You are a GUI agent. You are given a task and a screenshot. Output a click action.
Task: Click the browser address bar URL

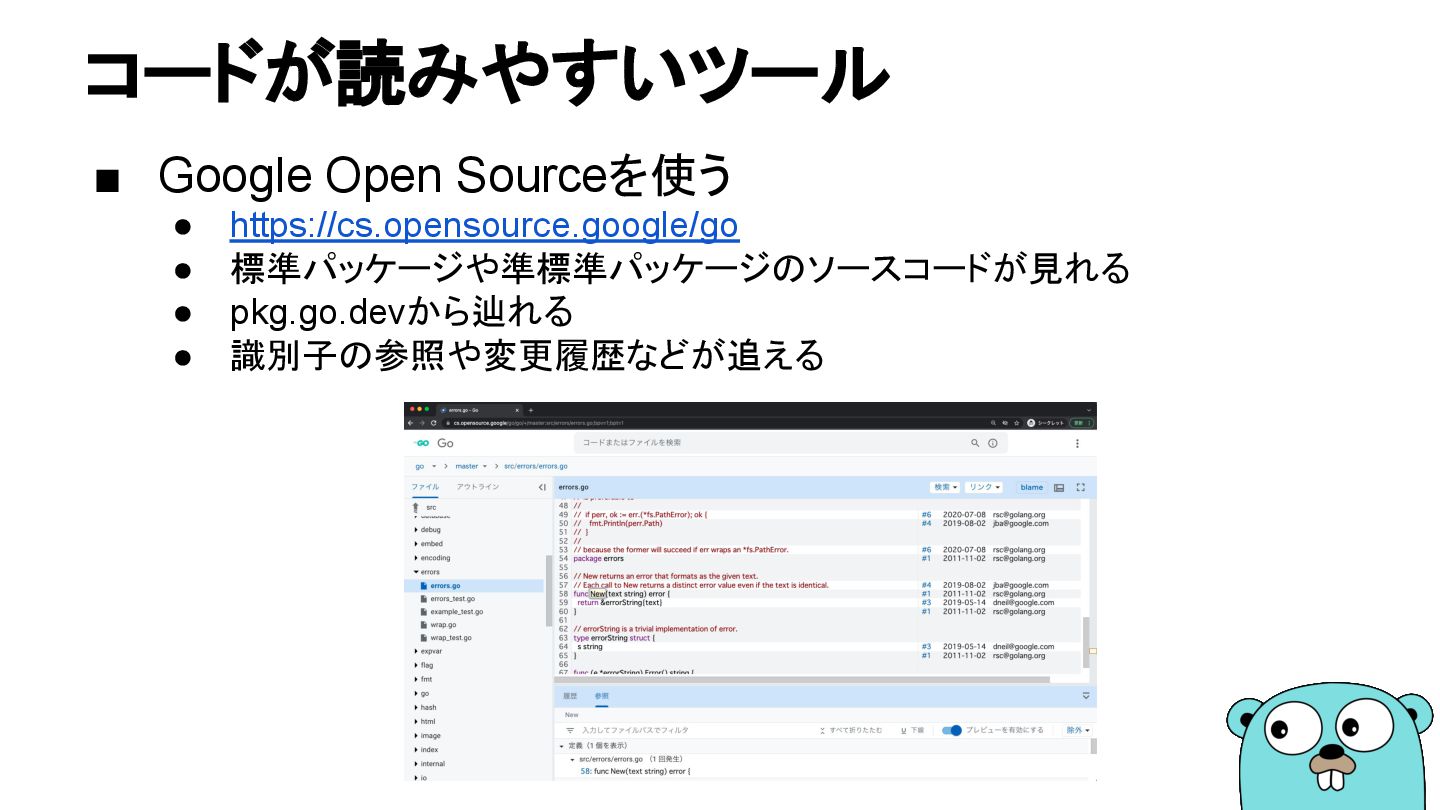tap(538, 423)
